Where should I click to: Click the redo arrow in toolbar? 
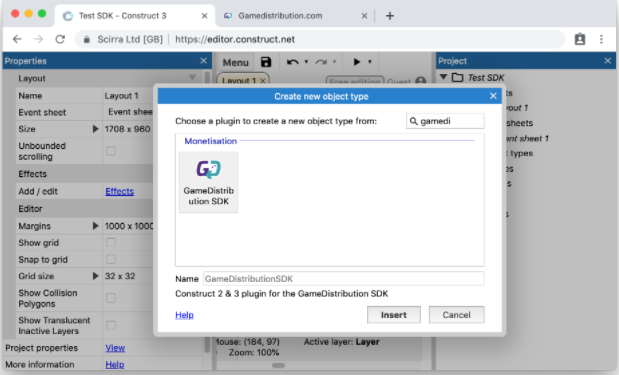(321, 62)
